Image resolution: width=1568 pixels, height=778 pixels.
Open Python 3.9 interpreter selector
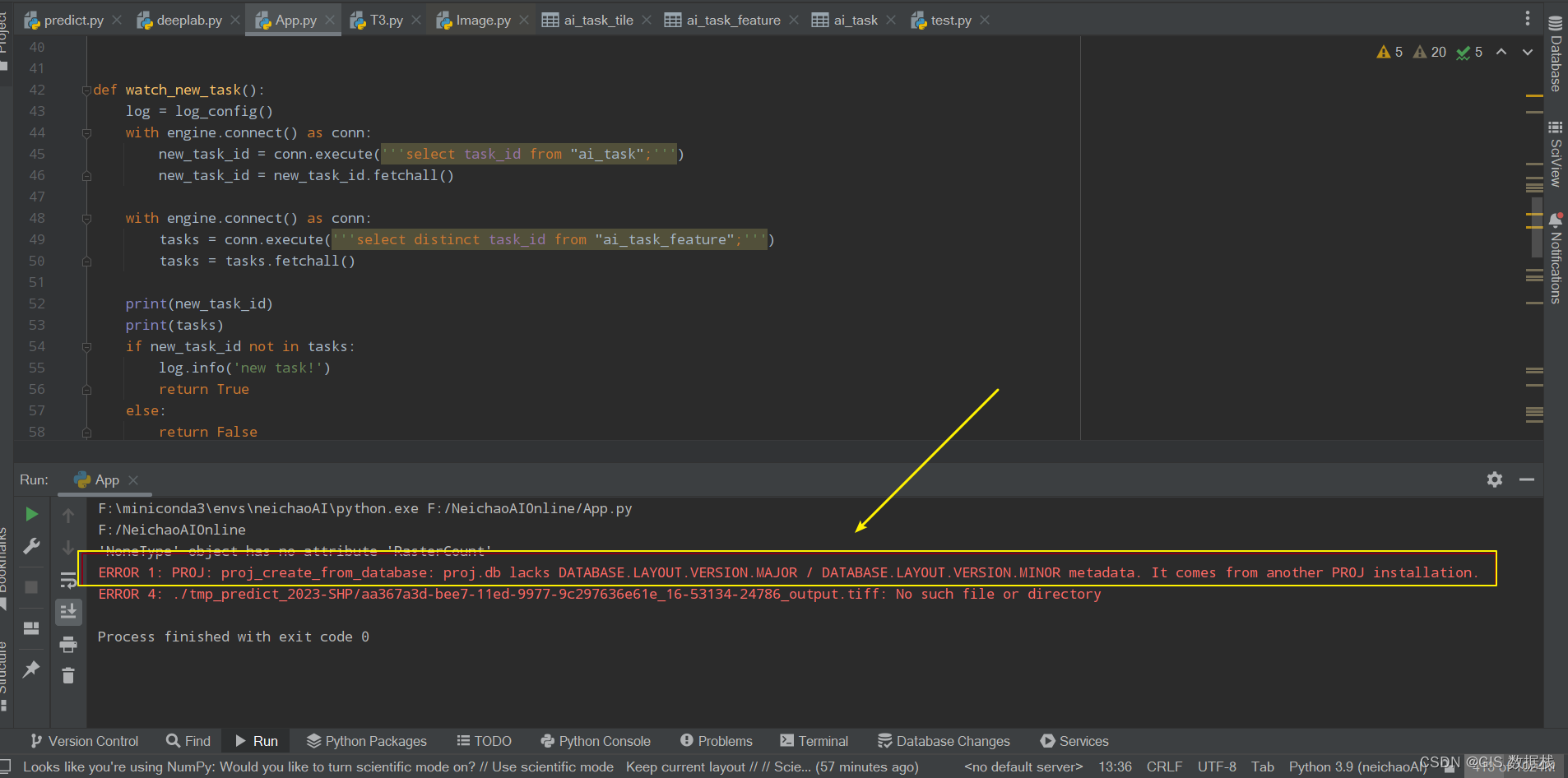1357,766
